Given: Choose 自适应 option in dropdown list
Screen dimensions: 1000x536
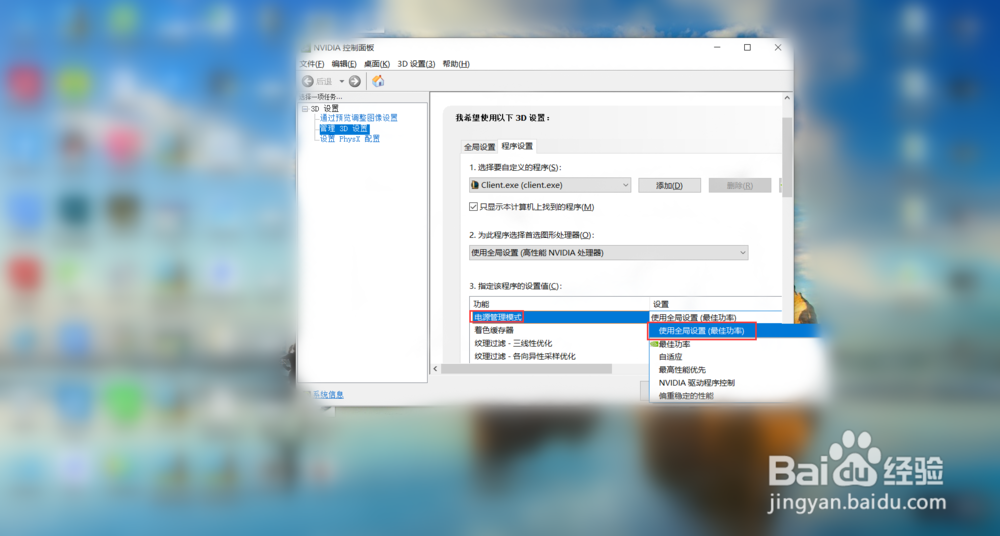Looking at the screenshot, I should pos(670,357).
